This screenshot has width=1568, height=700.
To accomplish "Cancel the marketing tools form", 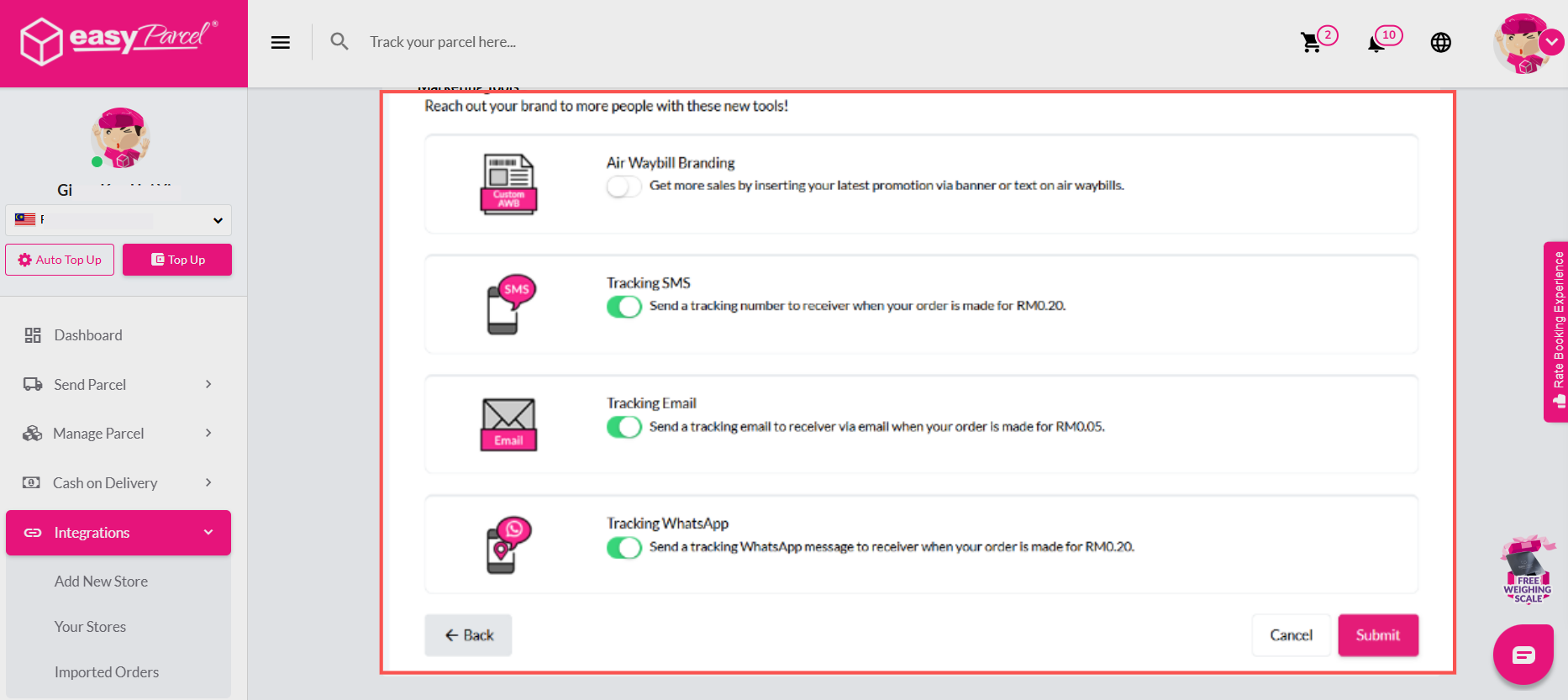I will (1291, 635).
